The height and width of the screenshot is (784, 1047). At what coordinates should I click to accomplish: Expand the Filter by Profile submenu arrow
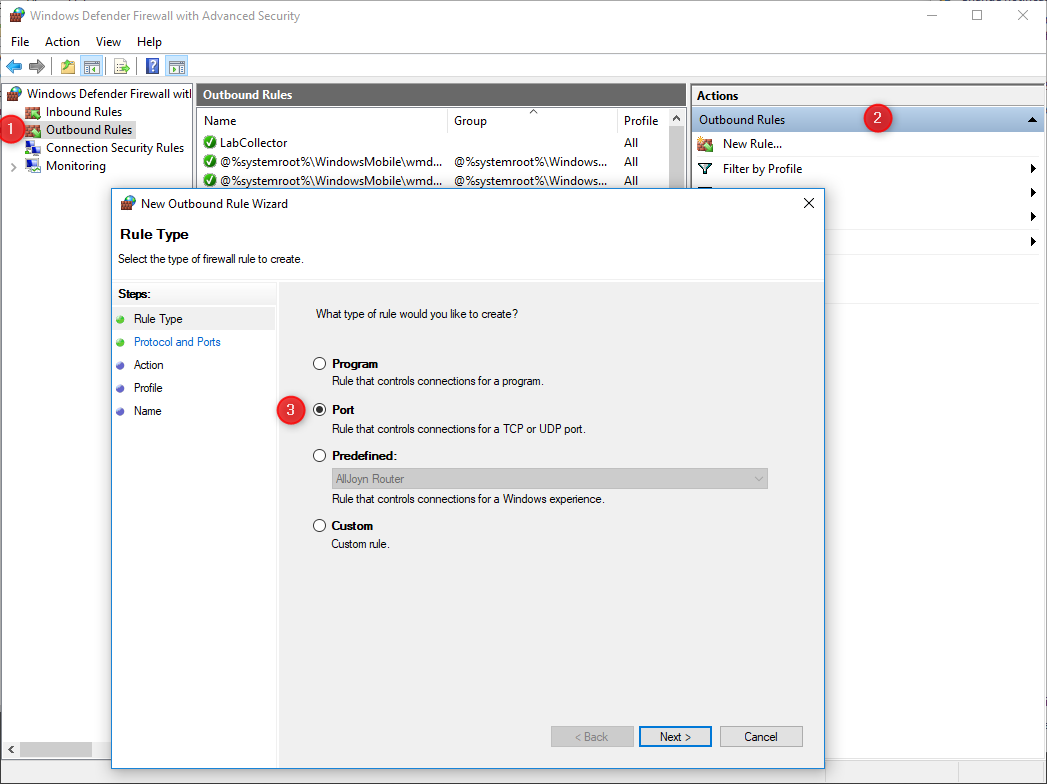click(x=1034, y=168)
